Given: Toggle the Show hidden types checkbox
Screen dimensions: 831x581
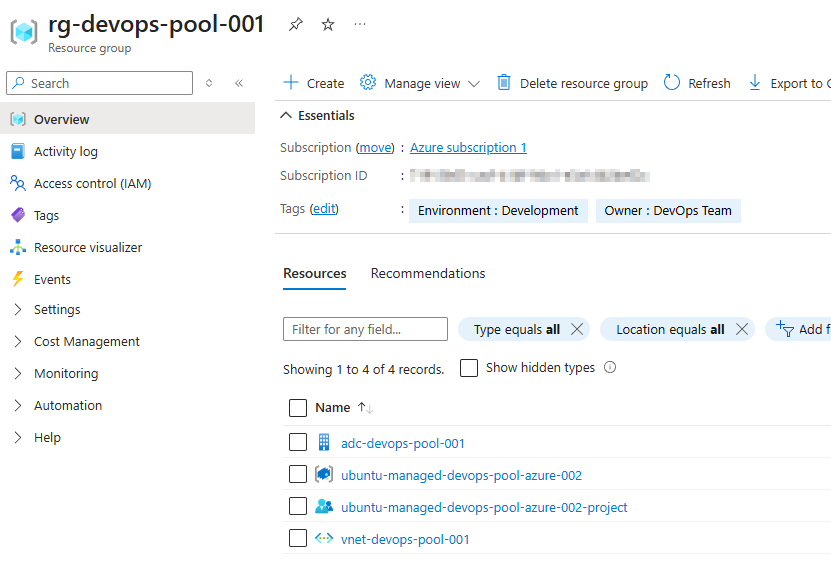Looking at the screenshot, I should coord(469,368).
